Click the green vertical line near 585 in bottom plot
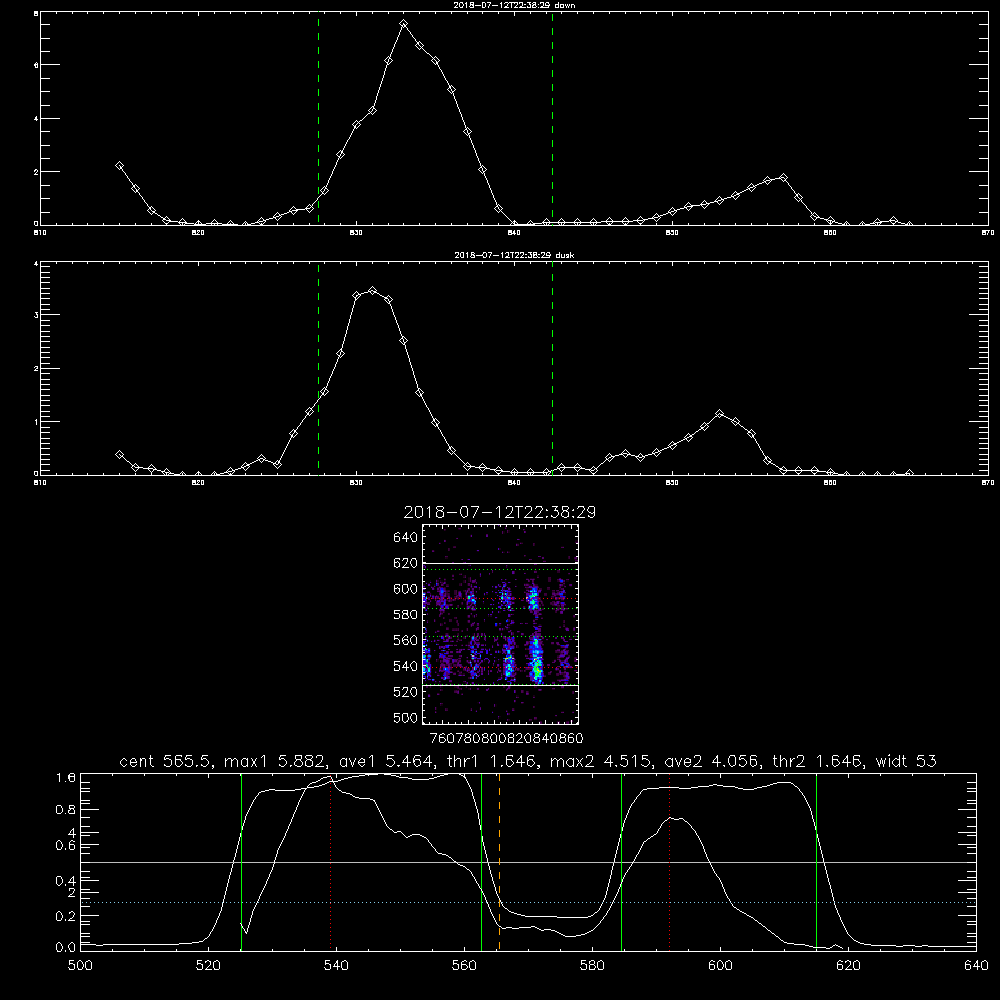 click(622, 862)
